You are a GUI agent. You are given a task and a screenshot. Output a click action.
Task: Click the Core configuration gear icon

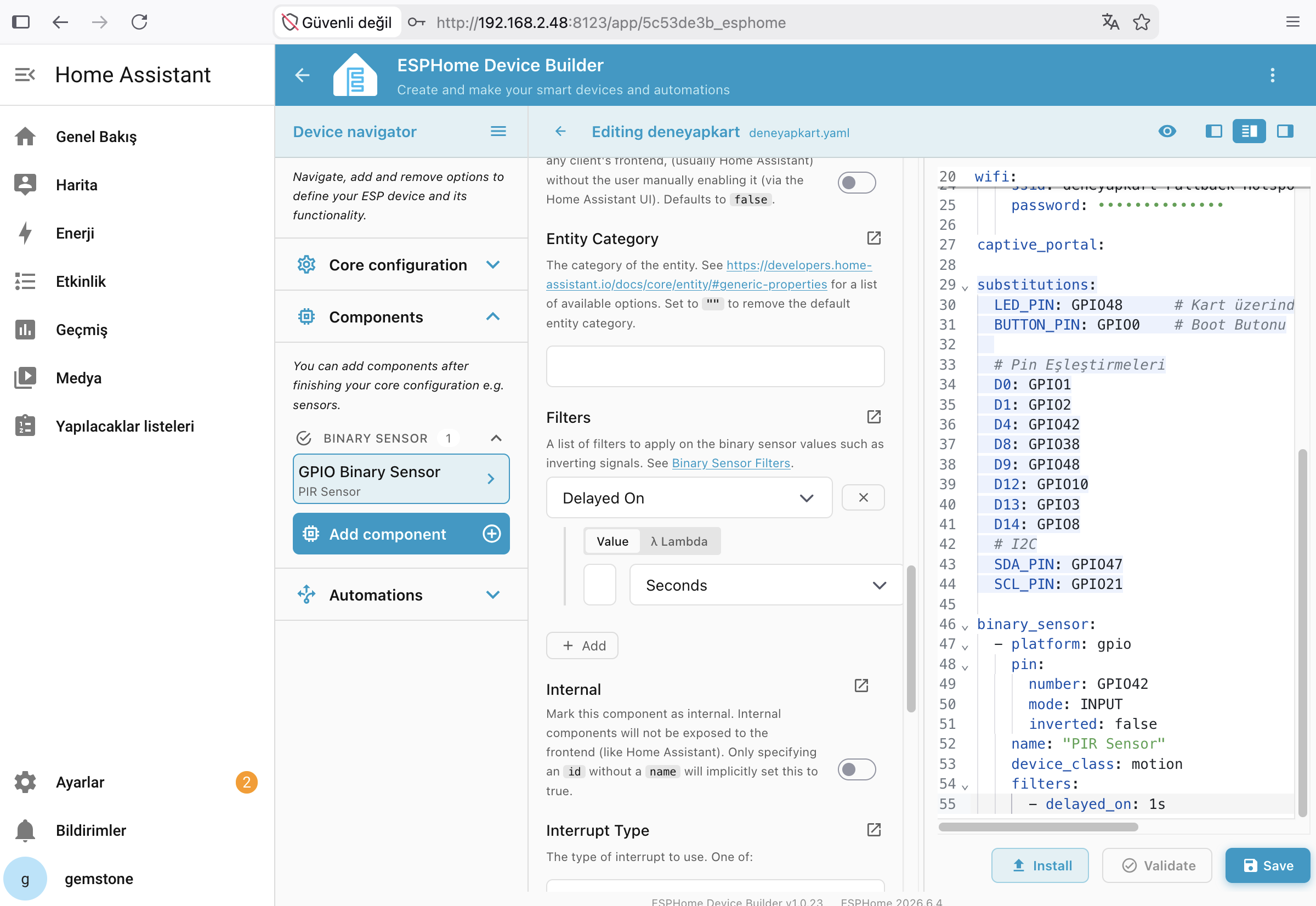(307, 264)
